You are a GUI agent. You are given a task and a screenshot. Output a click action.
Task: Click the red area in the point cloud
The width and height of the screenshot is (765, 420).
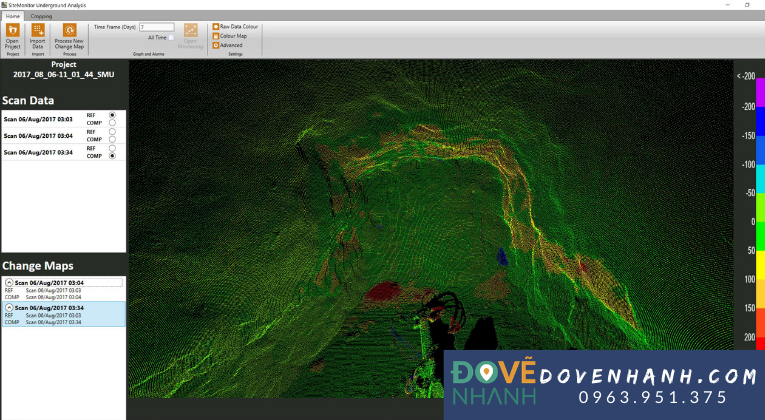coord(383,291)
